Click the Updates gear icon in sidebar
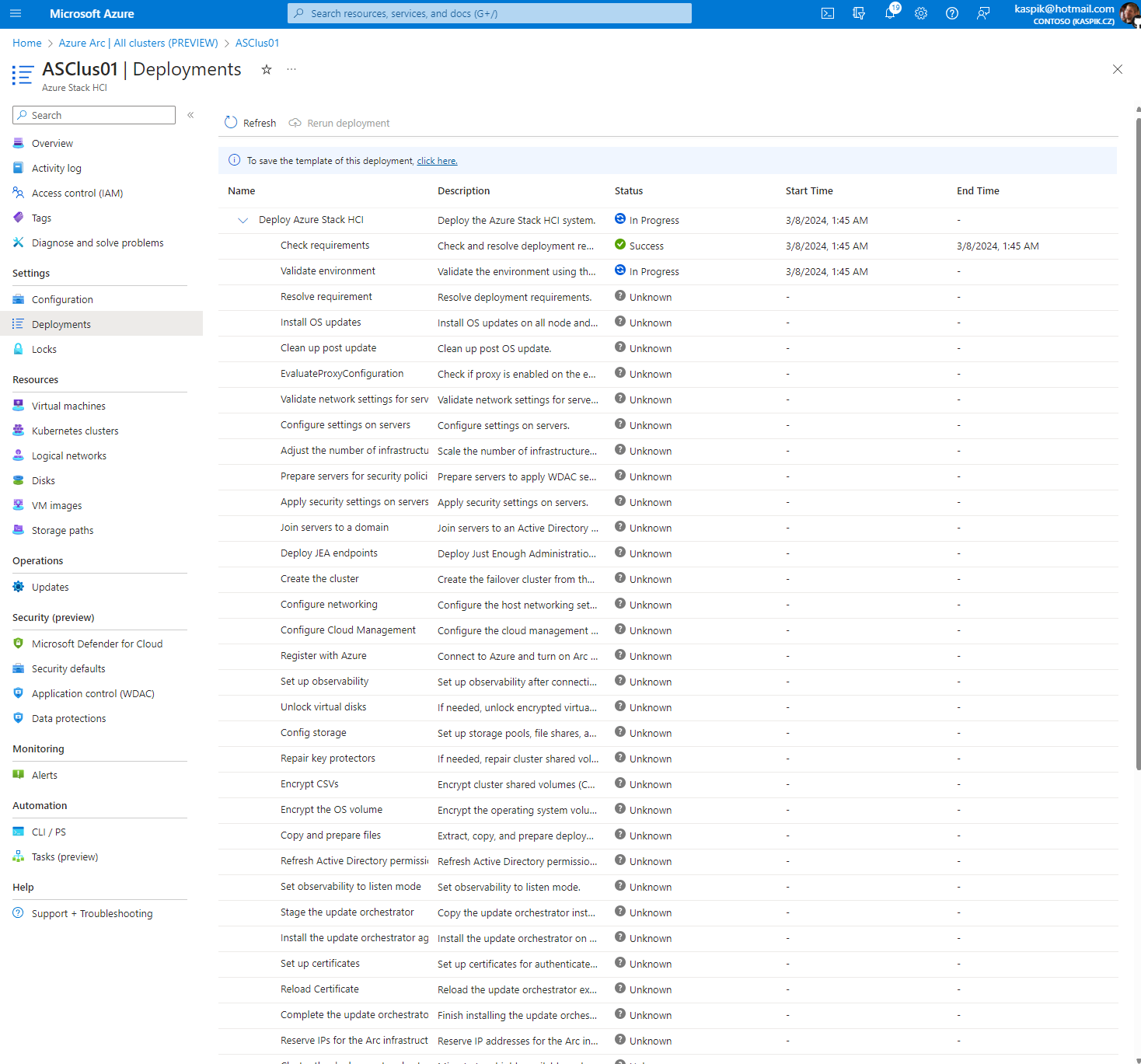Image resolution: width=1141 pixels, height=1064 pixels. (19, 587)
